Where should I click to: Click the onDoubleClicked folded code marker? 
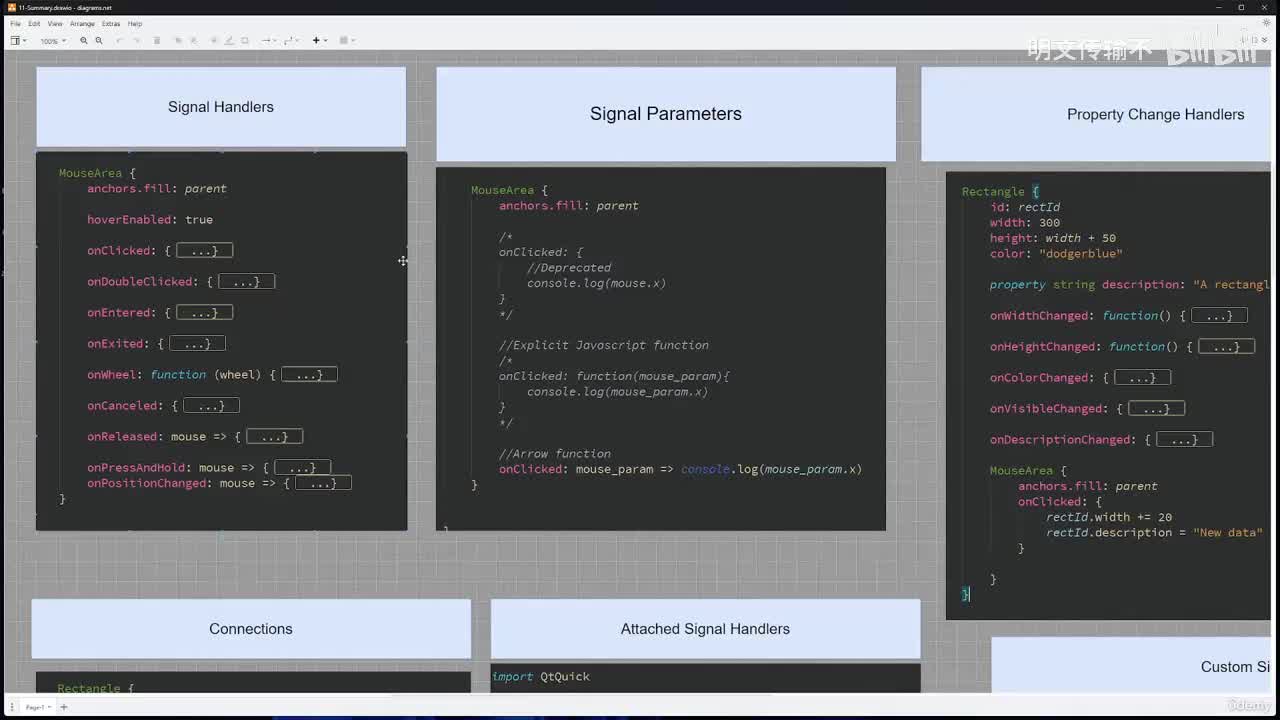tap(246, 282)
